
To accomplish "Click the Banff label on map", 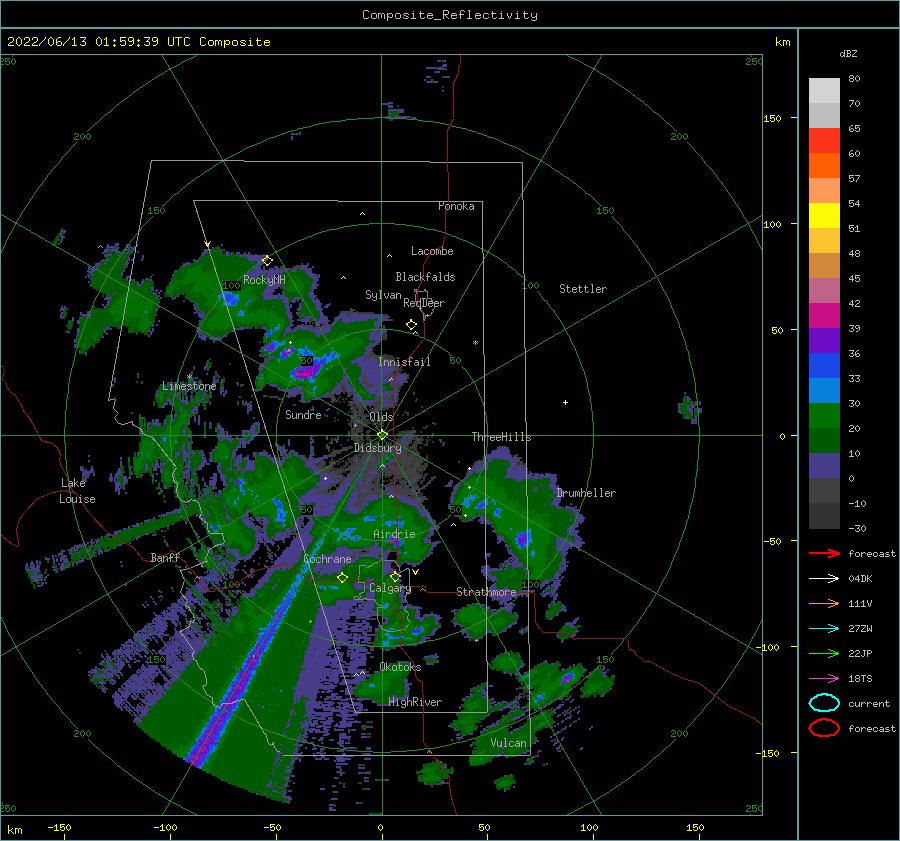I will [165, 557].
